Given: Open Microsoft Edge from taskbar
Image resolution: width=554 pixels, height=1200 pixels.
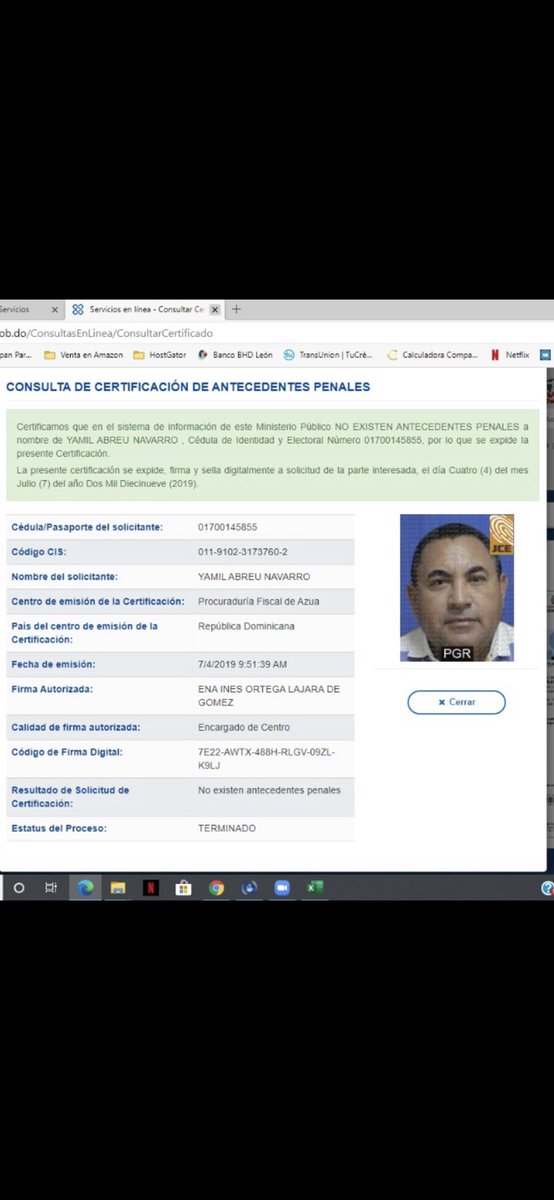Looking at the screenshot, I should click(85, 887).
